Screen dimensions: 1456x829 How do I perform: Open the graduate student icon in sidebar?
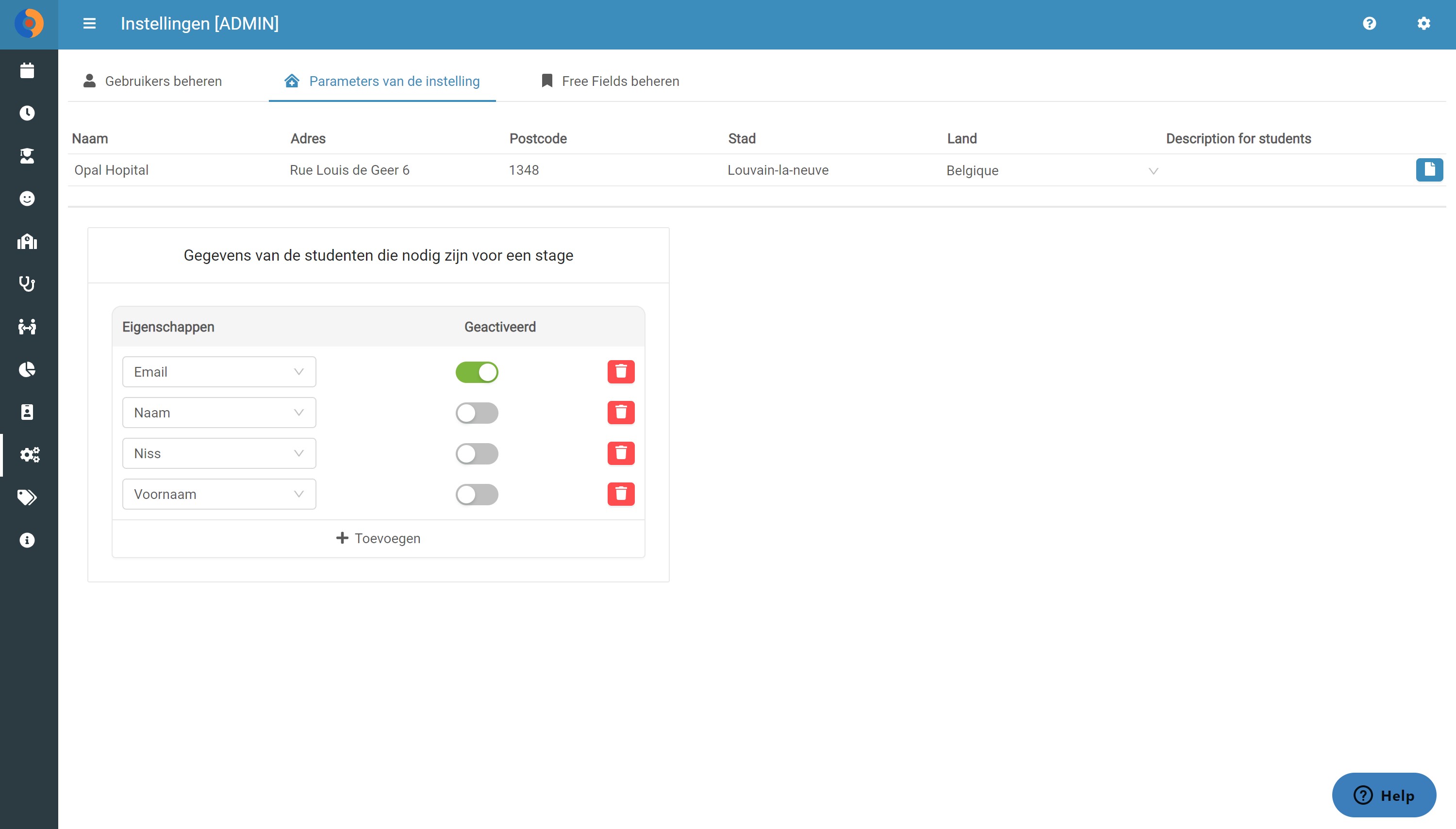pos(27,156)
